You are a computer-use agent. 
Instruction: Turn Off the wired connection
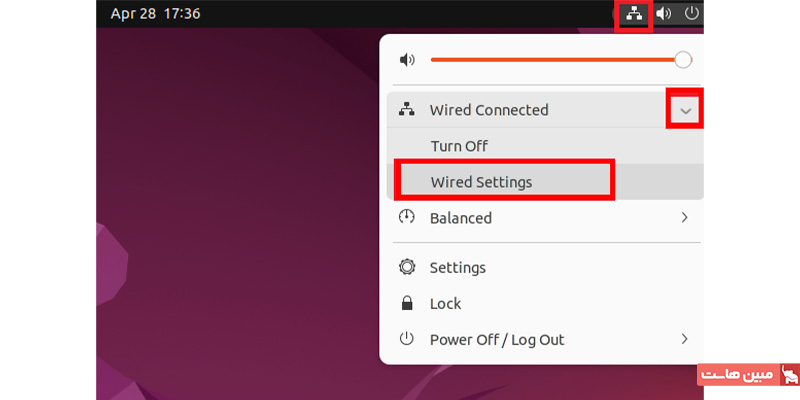coord(459,146)
